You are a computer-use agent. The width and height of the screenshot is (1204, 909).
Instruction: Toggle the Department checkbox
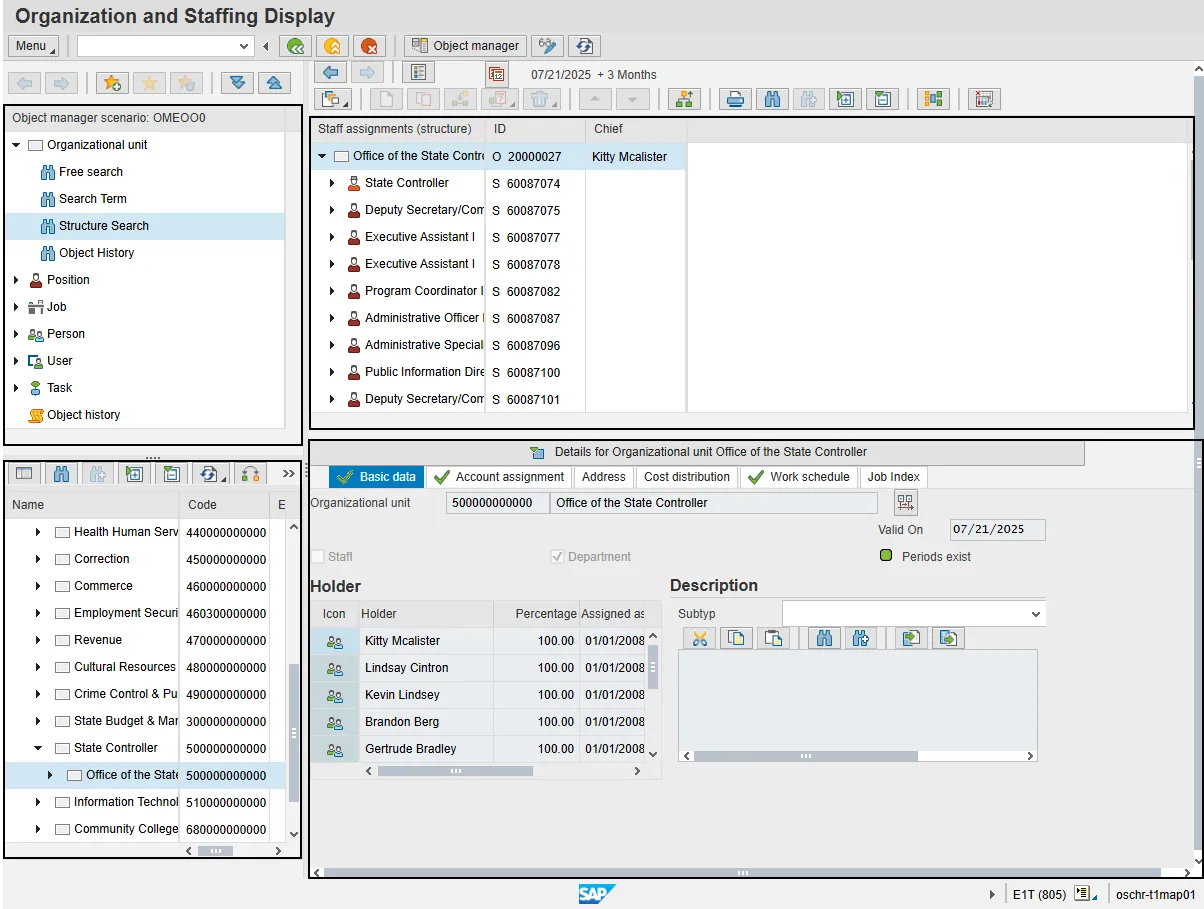(x=558, y=557)
